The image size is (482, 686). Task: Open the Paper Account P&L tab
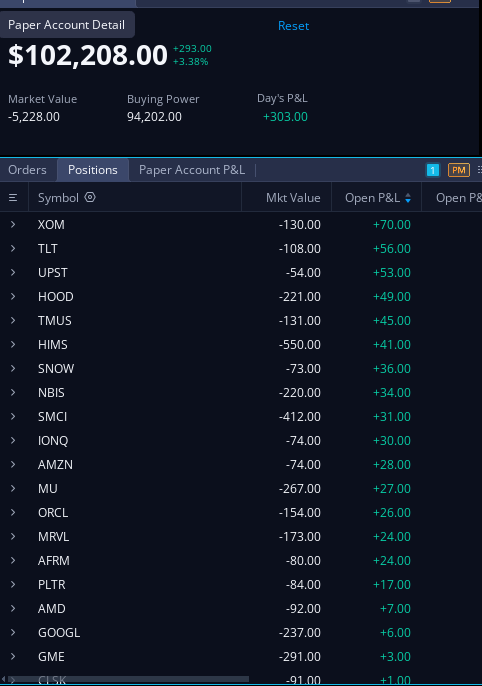[192, 170]
